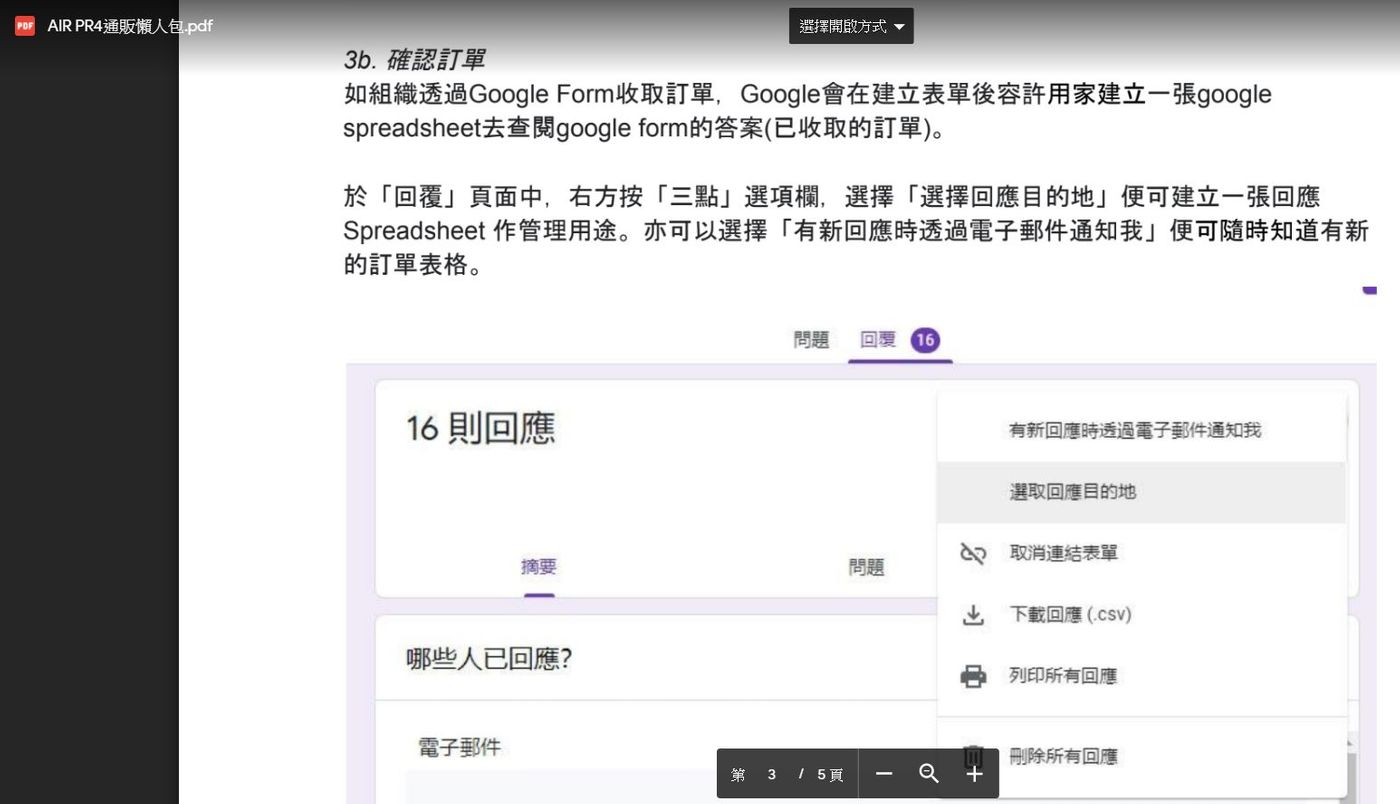
Task: Choose 刪除所有回應 menu item
Action: (x=1141, y=757)
